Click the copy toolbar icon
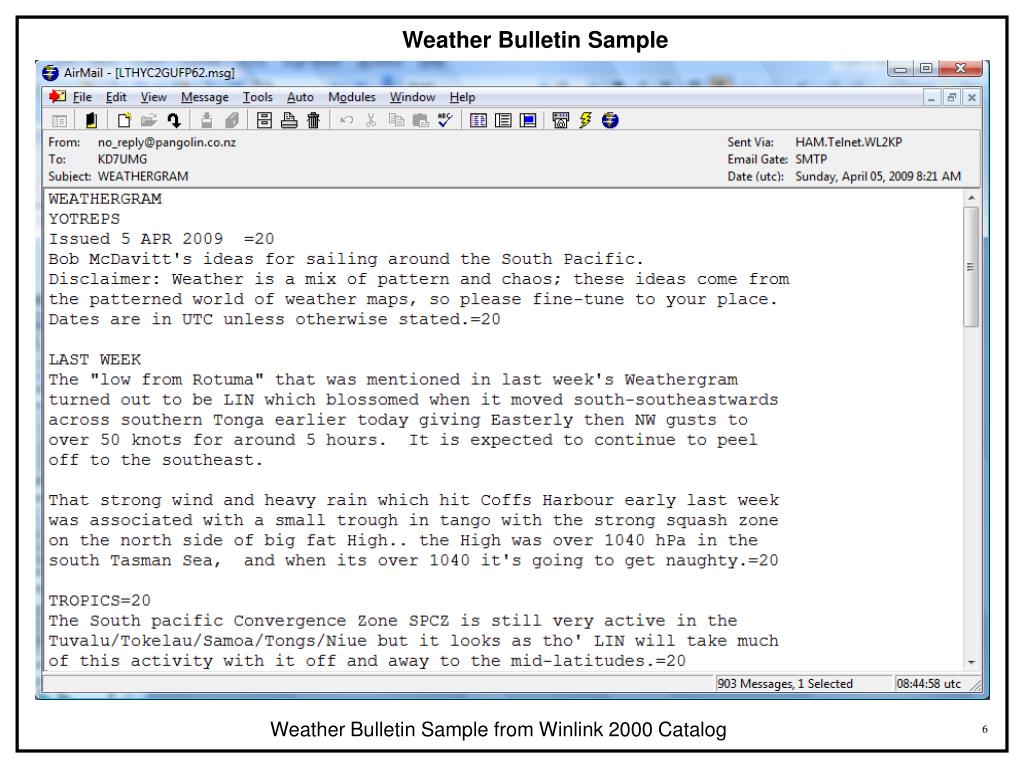Screen dimensions: 1024x768 point(396,120)
